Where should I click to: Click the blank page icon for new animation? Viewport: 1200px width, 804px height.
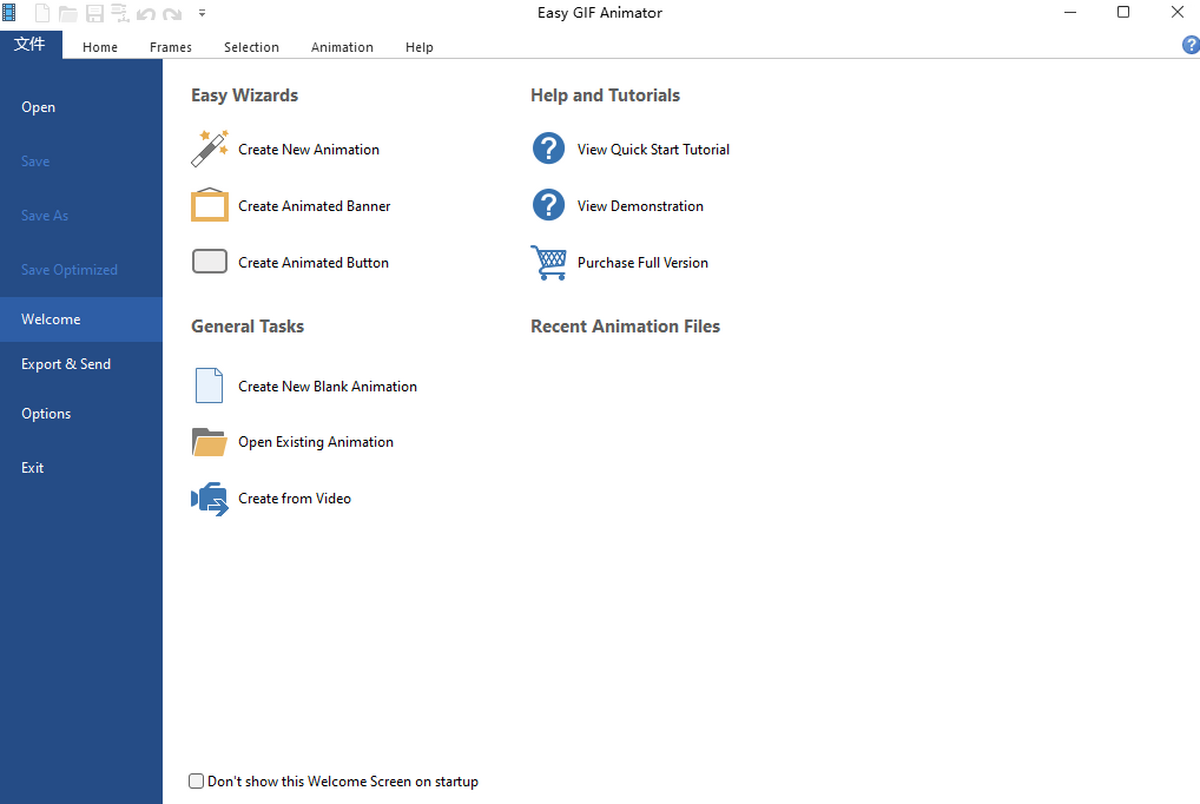[x=209, y=386]
